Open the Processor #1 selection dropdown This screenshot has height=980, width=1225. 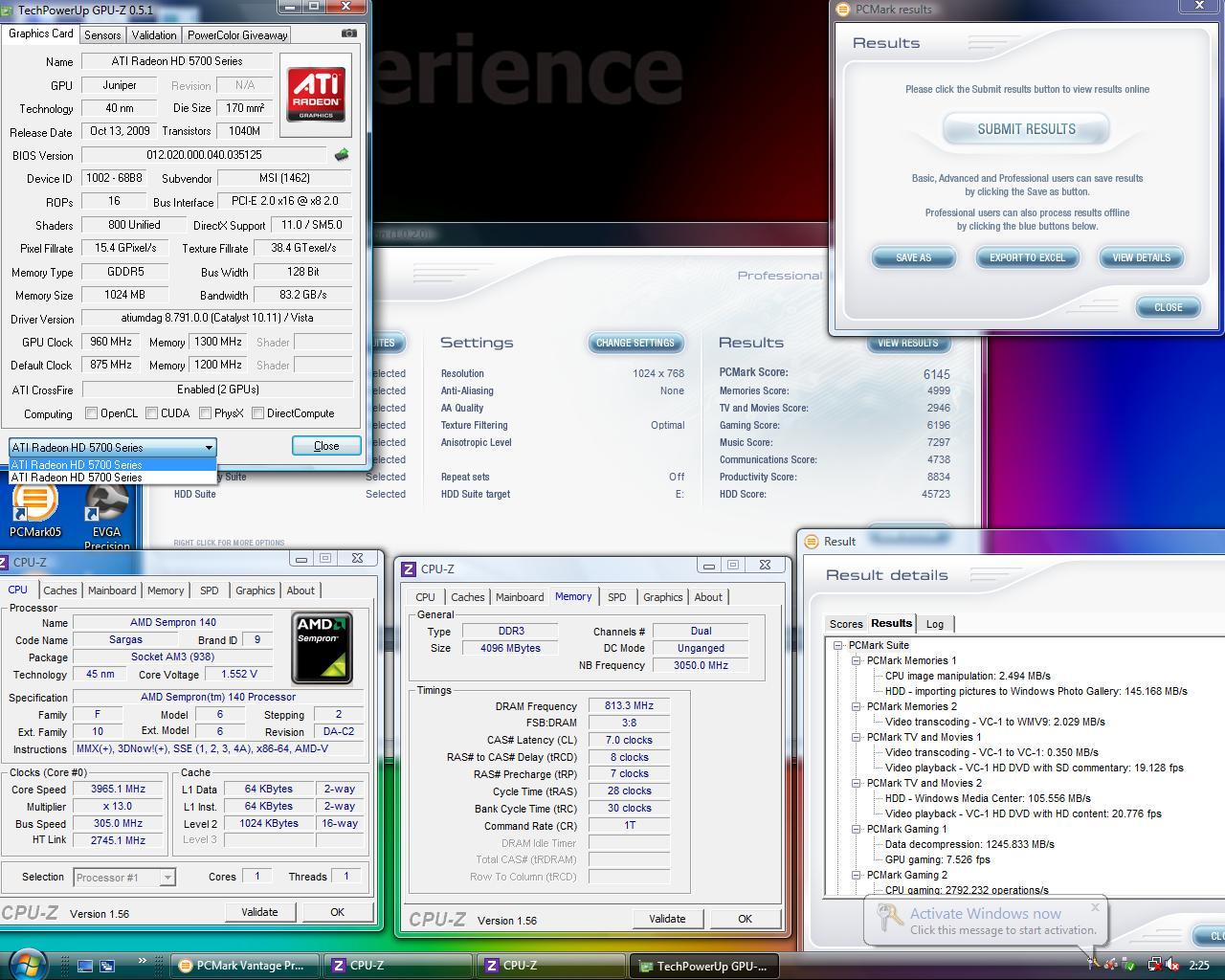[x=123, y=877]
